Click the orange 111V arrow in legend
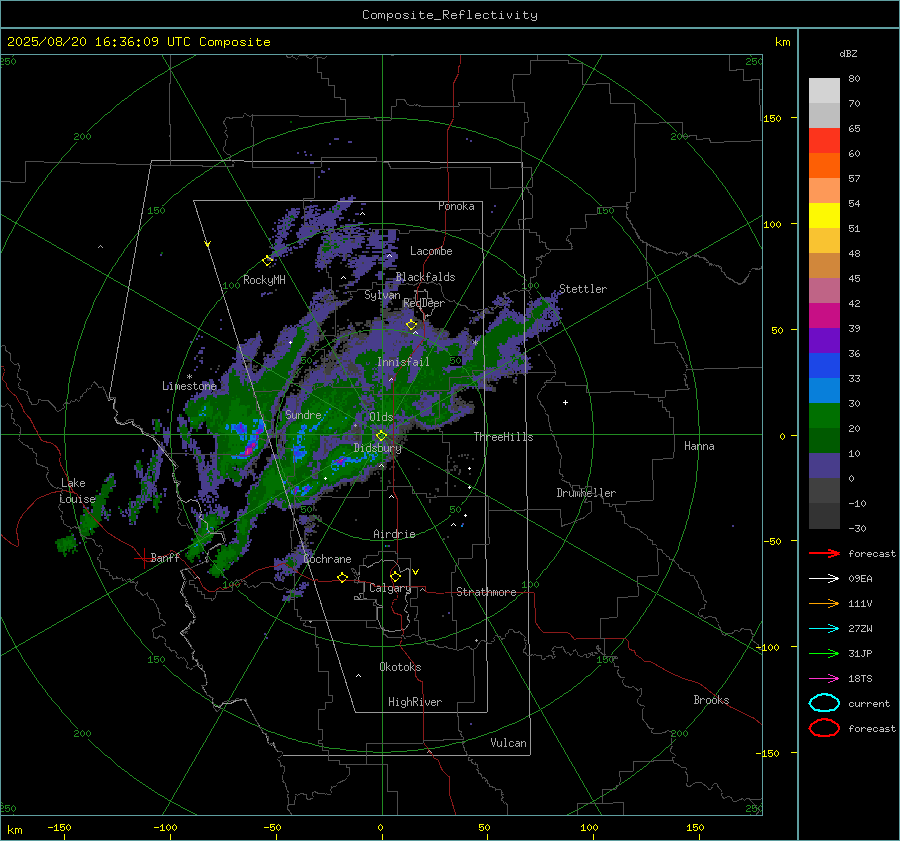The height and width of the screenshot is (841, 900). click(824, 603)
